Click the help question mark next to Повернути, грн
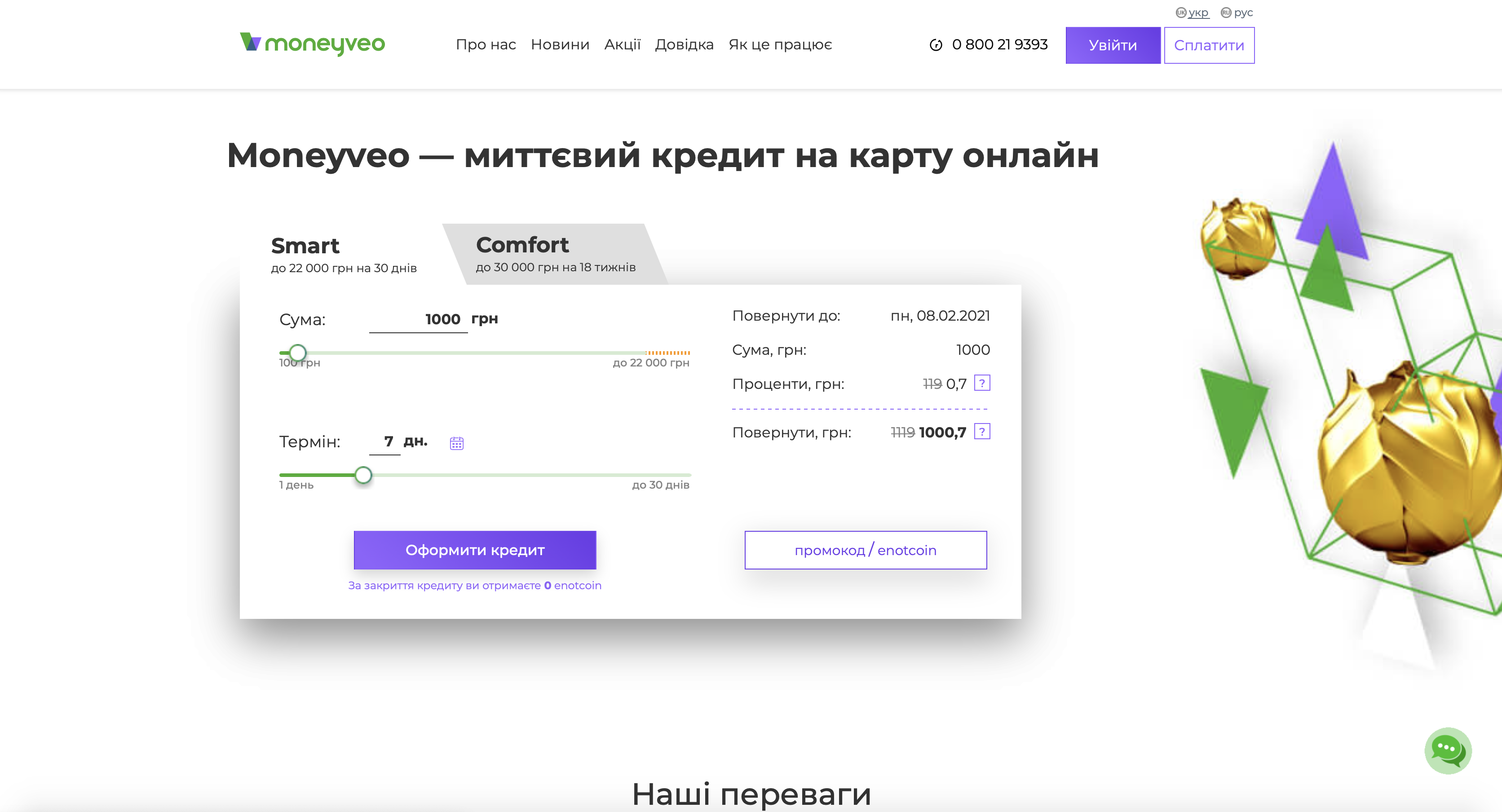Screen dimensions: 1502x812 (x=982, y=432)
